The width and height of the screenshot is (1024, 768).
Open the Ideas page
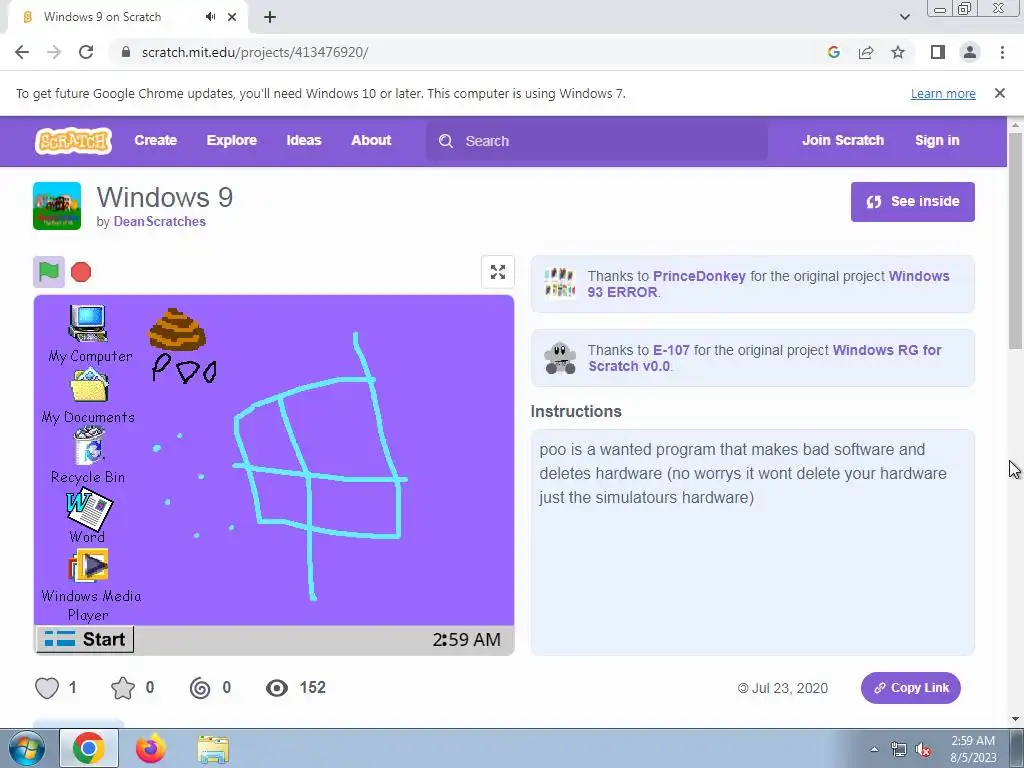[304, 140]
